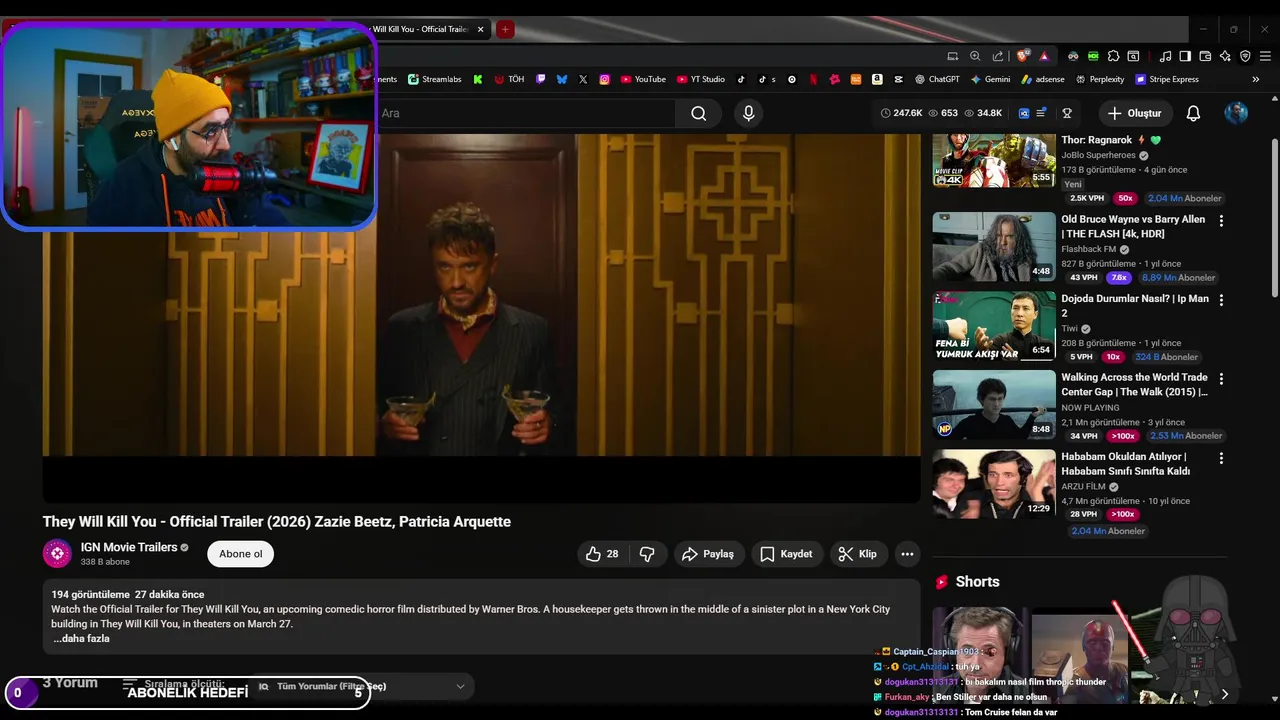Advance Shorts carousel with next arrow
Screen dimensions: 1280x720
pyautogui.click(x=1224, y=694)
